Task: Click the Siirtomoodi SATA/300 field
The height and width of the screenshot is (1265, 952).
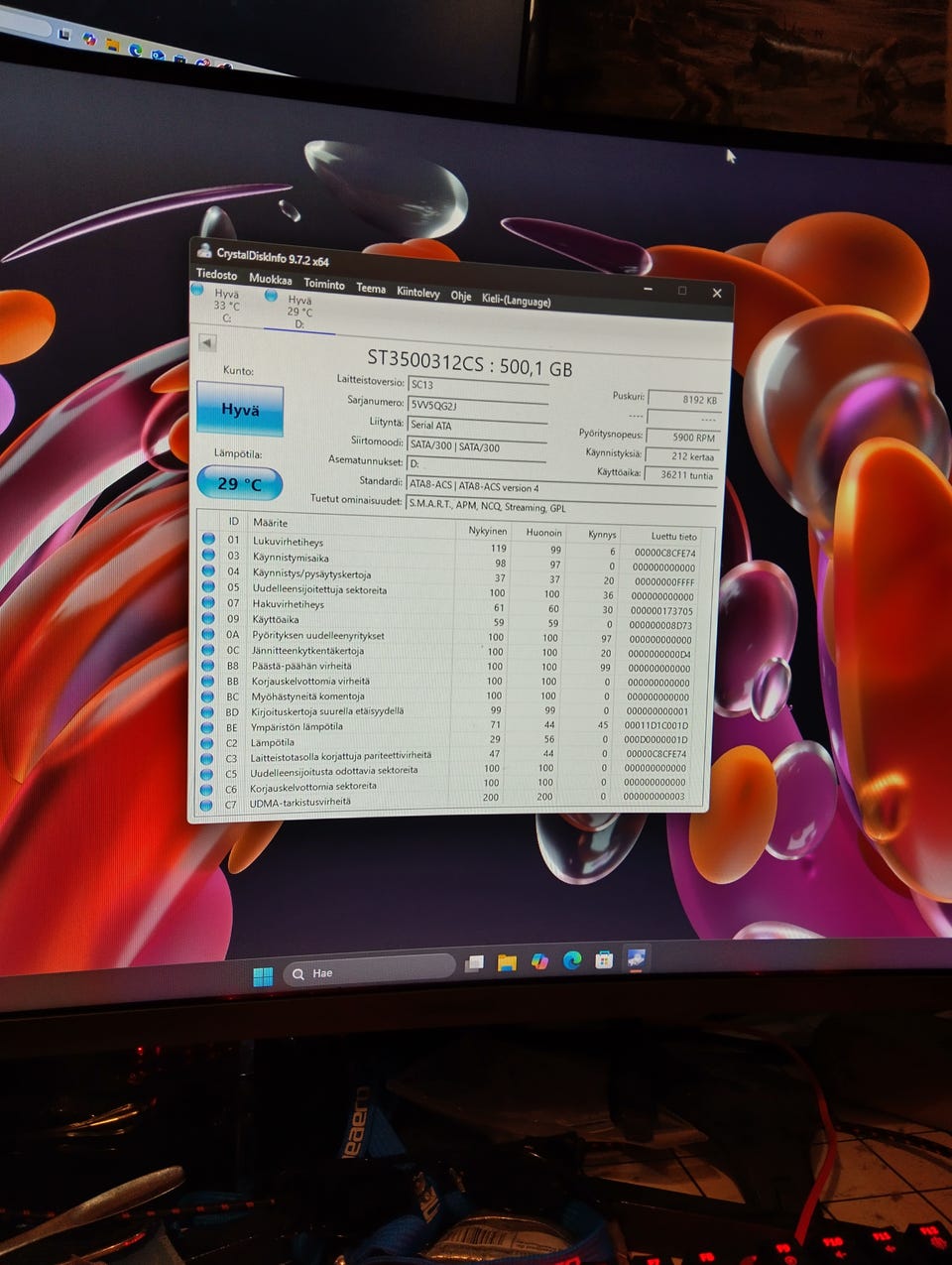Action: pos(477,447)
